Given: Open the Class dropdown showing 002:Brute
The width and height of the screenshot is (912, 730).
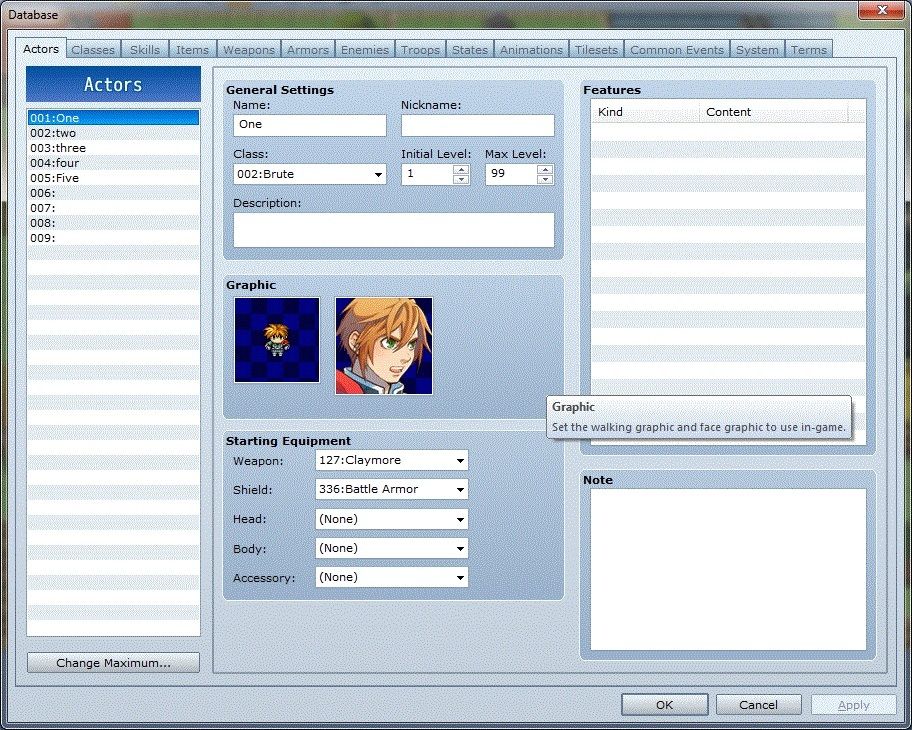Looking at the screenshot, I should point(310,175).
